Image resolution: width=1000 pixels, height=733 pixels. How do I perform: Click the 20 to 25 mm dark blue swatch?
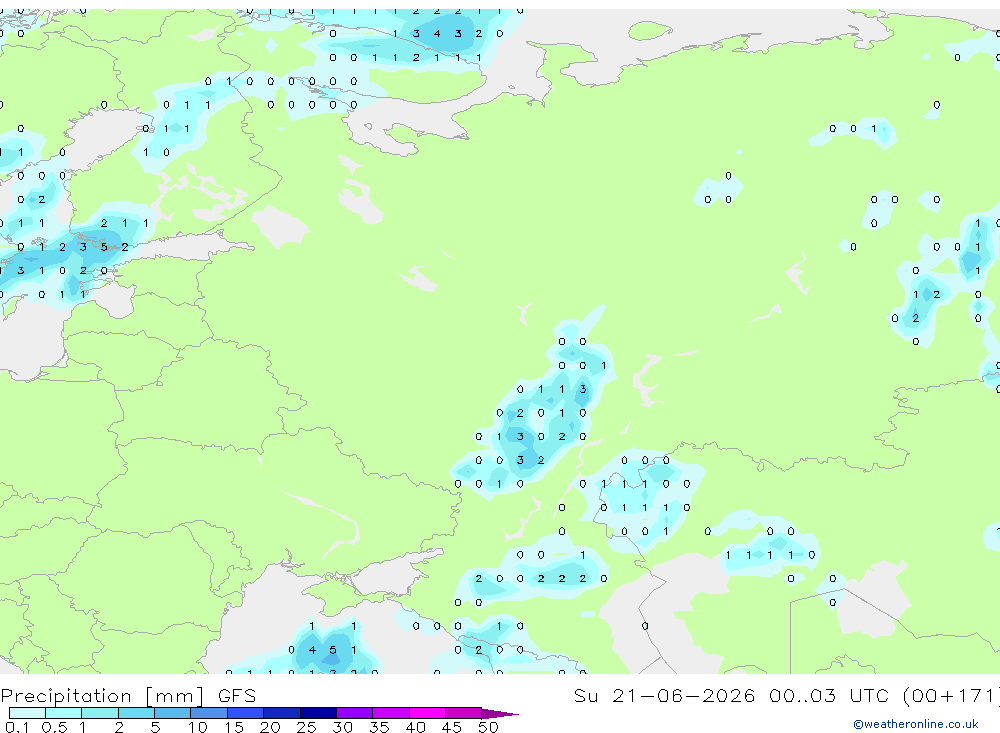(x=282, y=713)
